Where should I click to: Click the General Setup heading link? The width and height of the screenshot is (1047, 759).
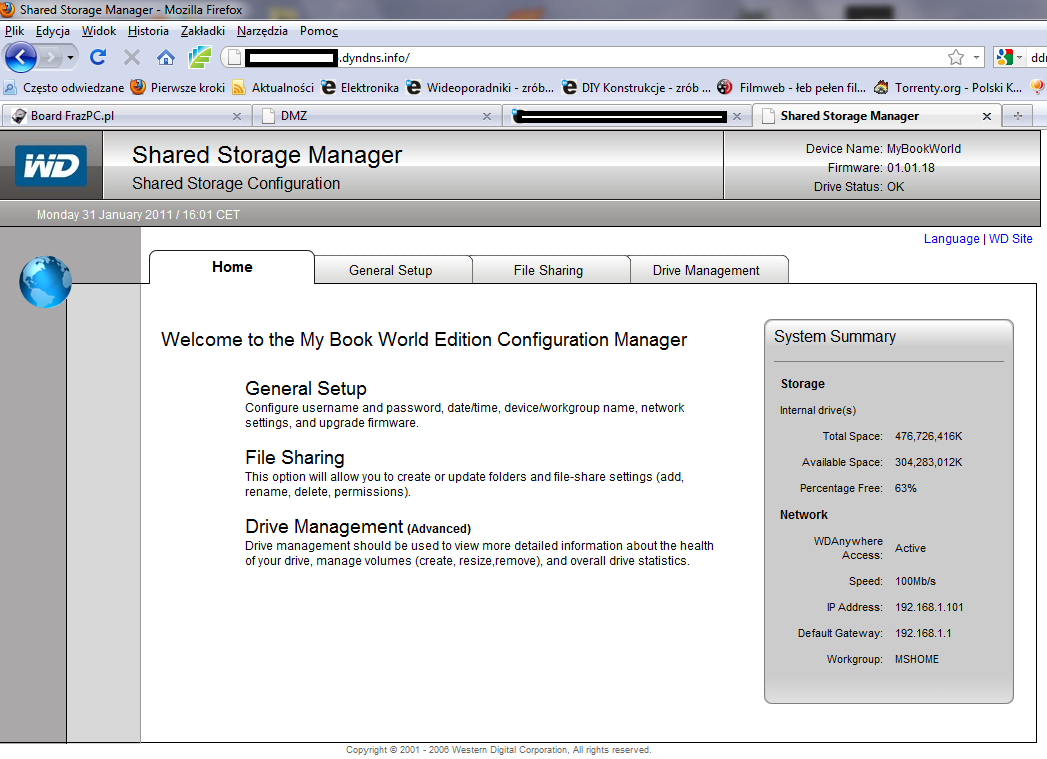pos(306,389)
